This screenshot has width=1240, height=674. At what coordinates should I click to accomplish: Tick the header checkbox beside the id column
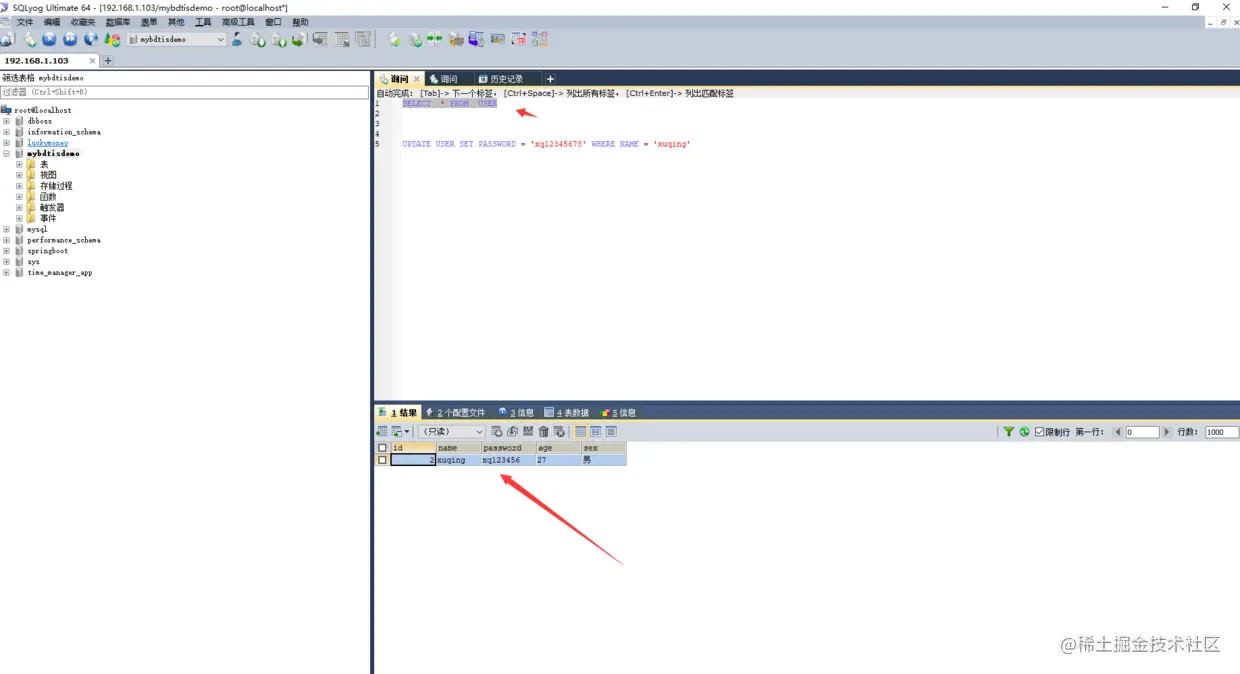pyautogui.click(x=382, y=448)
